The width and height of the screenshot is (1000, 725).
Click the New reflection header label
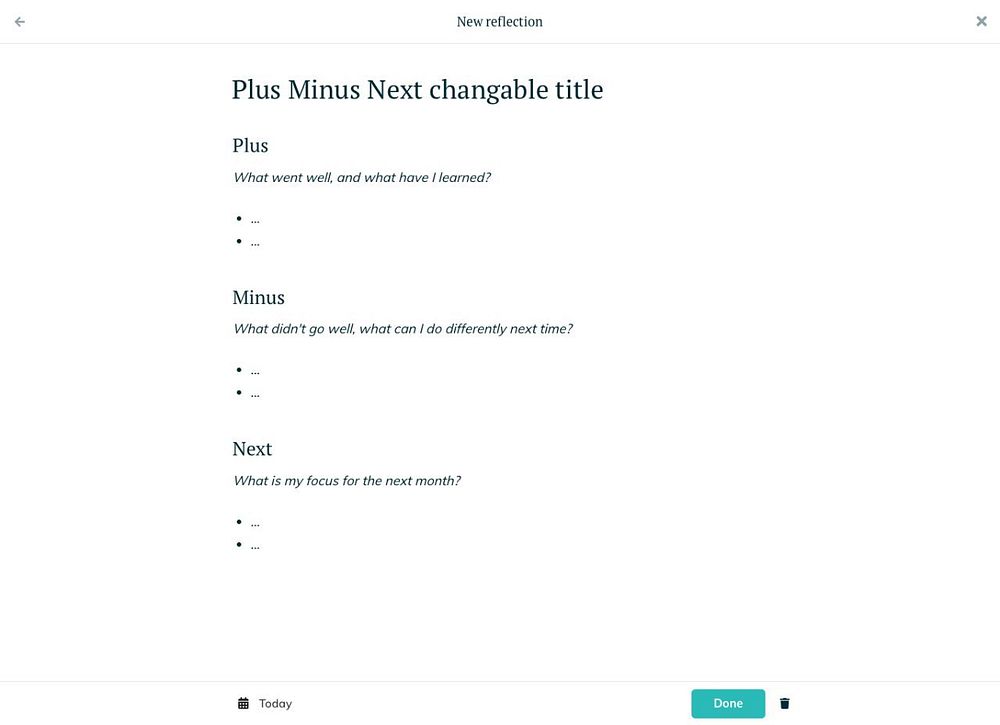pyautogui.click(x=499, y=22)
